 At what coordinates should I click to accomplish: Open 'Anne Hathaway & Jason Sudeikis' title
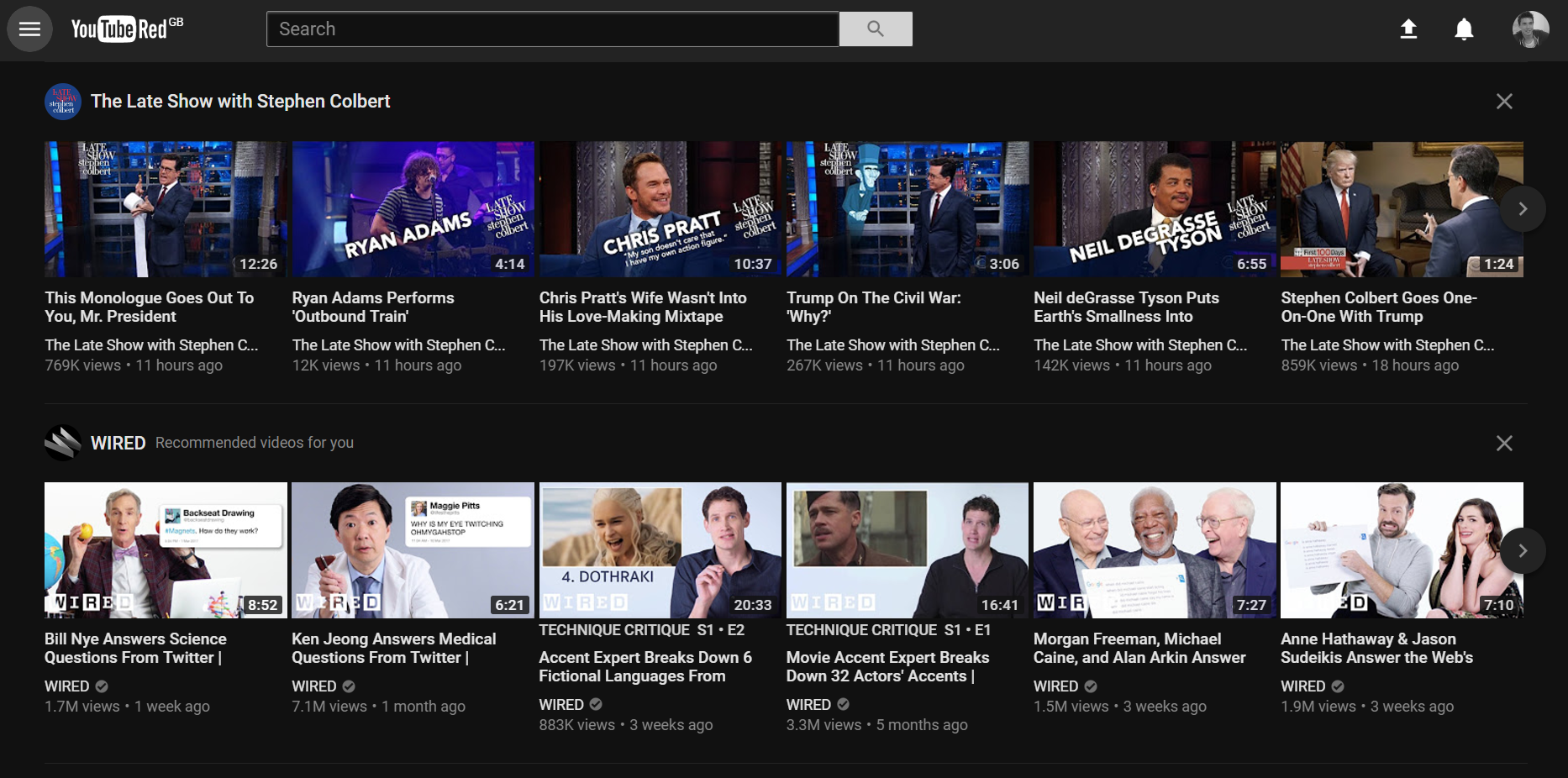1376,649
